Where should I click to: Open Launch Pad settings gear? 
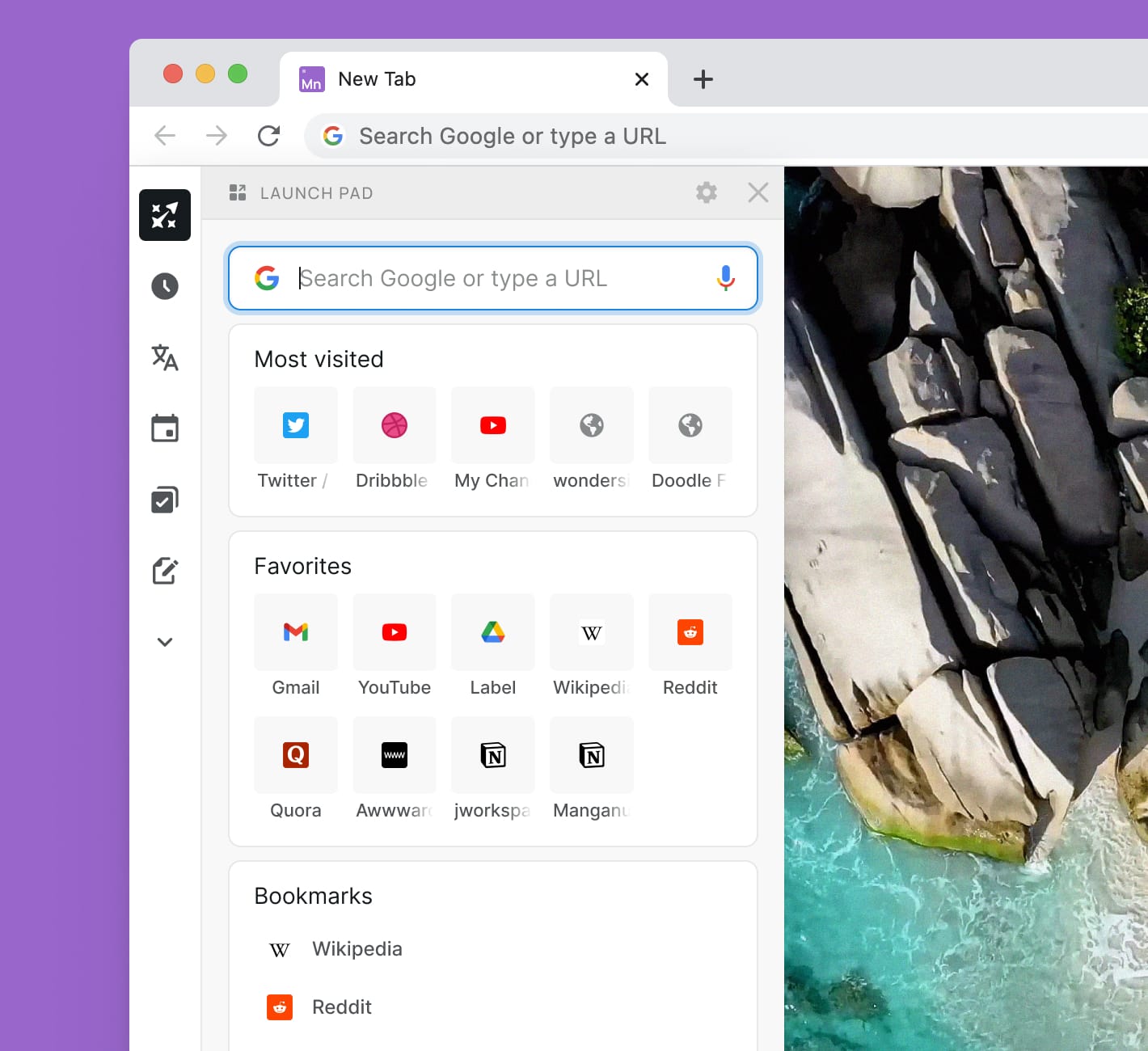pos(705,192)
